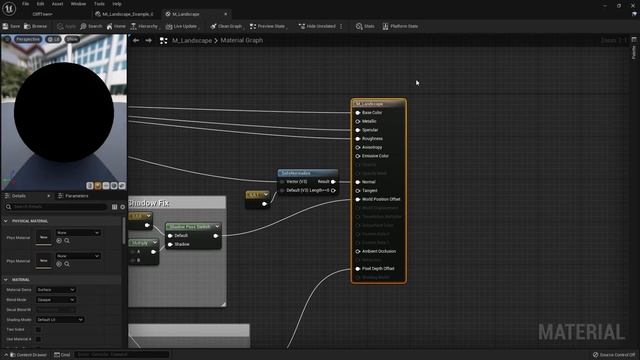Close the M_Landscape tab
Screen dimensions: 640x360
[226, 14]
